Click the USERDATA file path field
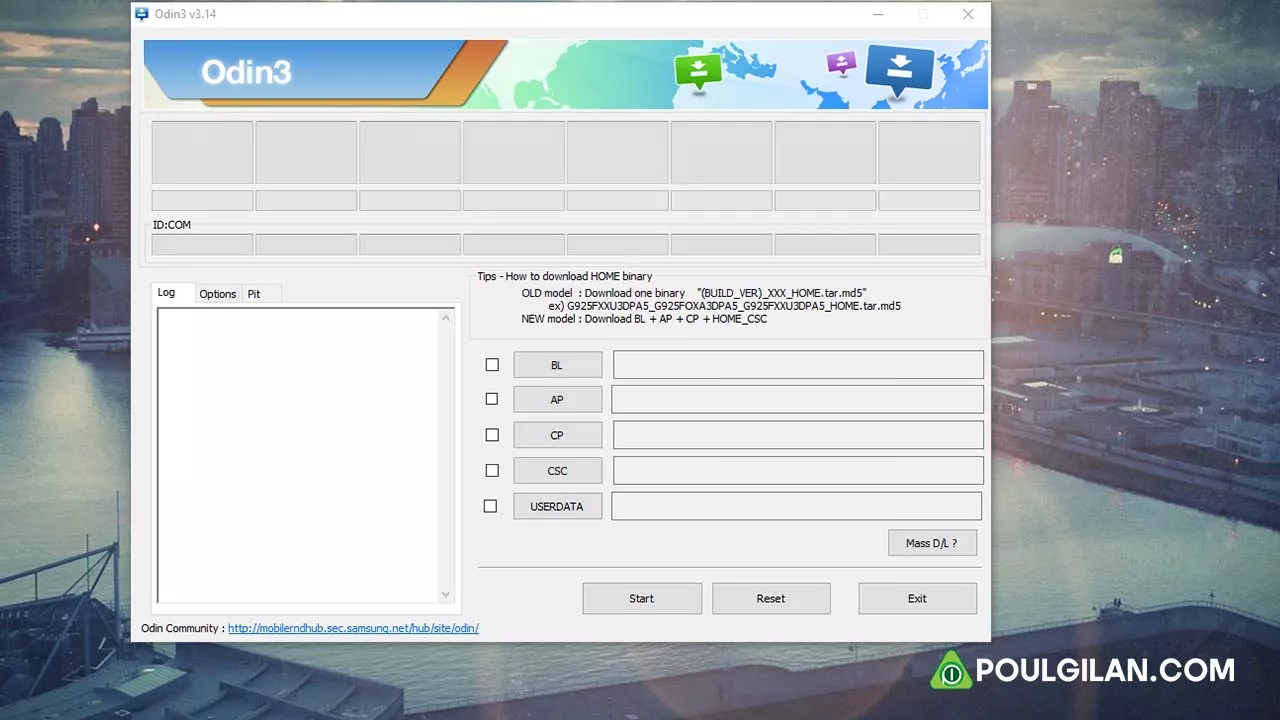 [796, 506]
